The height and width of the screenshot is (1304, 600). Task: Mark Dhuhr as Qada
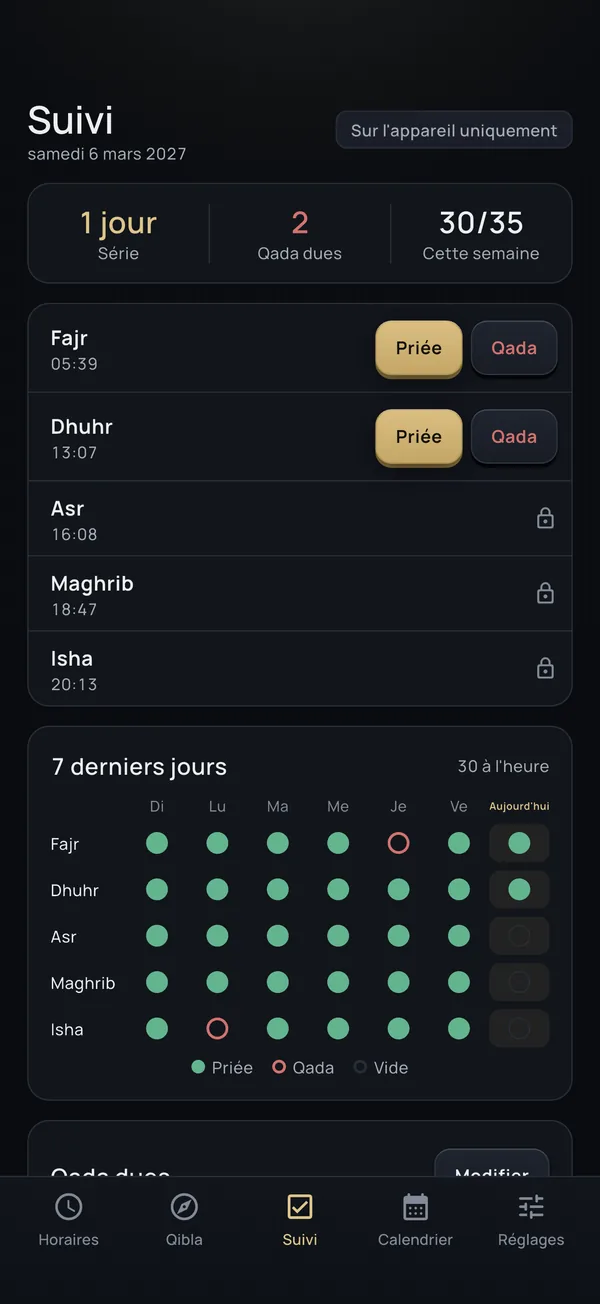514,436
